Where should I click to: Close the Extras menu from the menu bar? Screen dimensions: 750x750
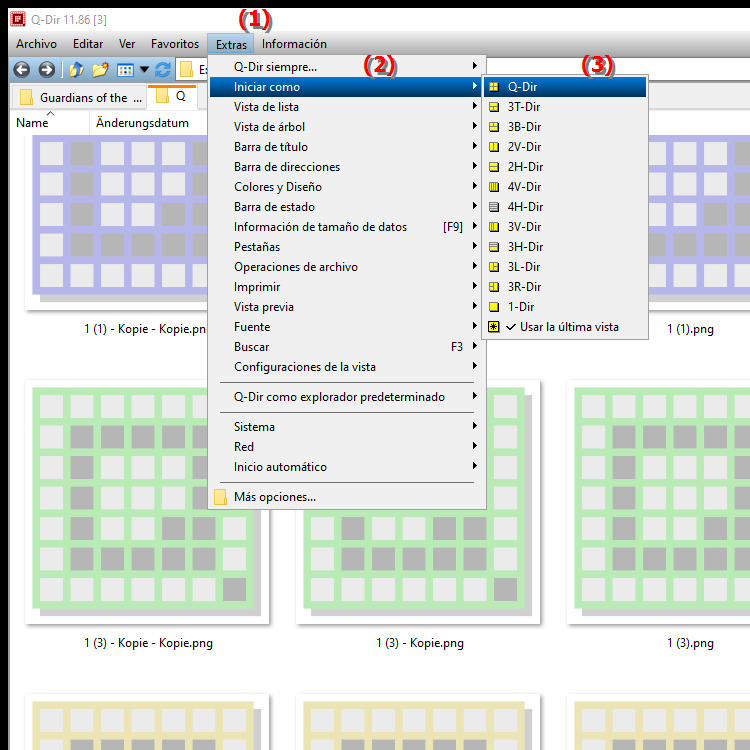point(231,44)
